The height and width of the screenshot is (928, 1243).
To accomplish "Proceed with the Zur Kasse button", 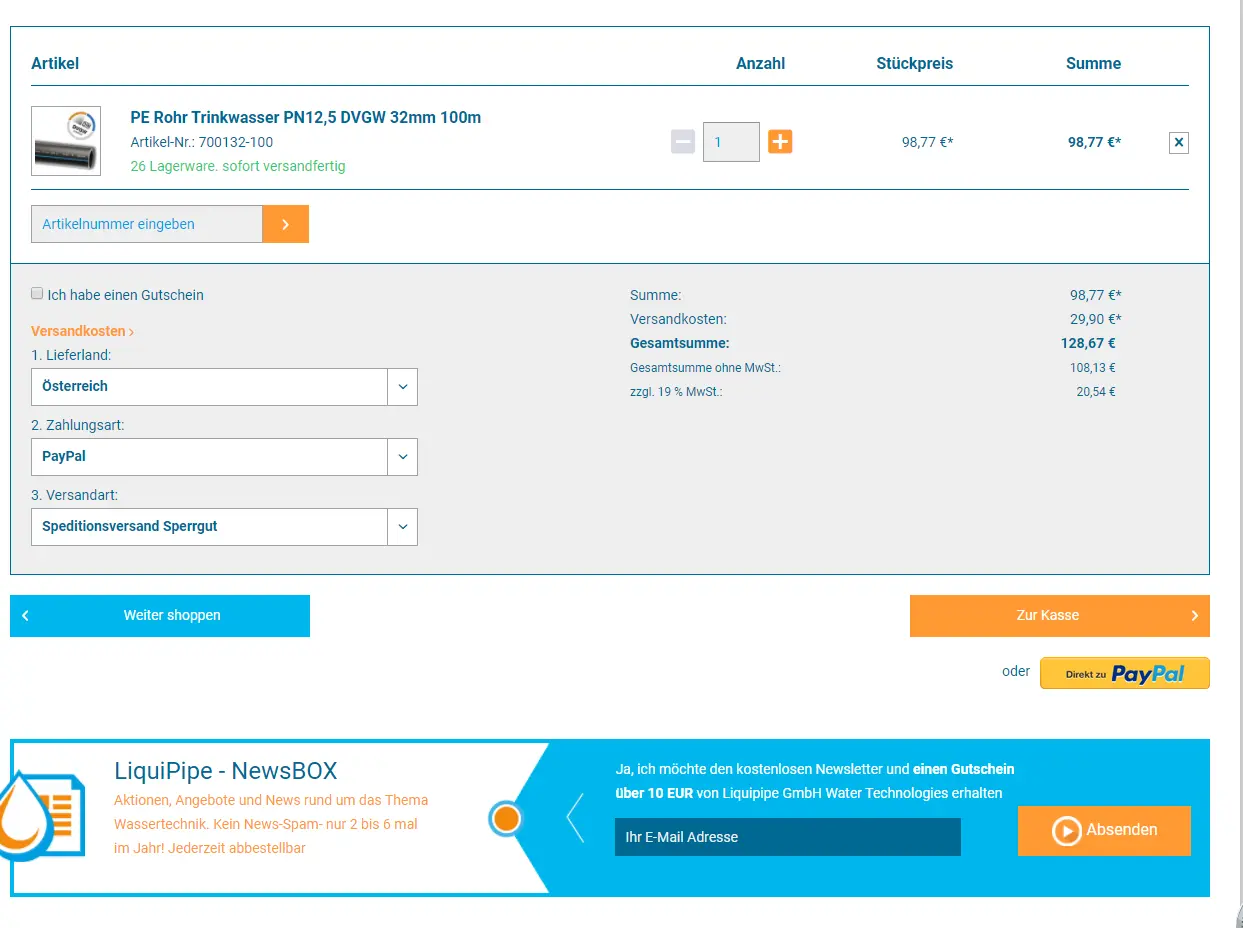I will pyautogui.click(x=1059, y=616).
